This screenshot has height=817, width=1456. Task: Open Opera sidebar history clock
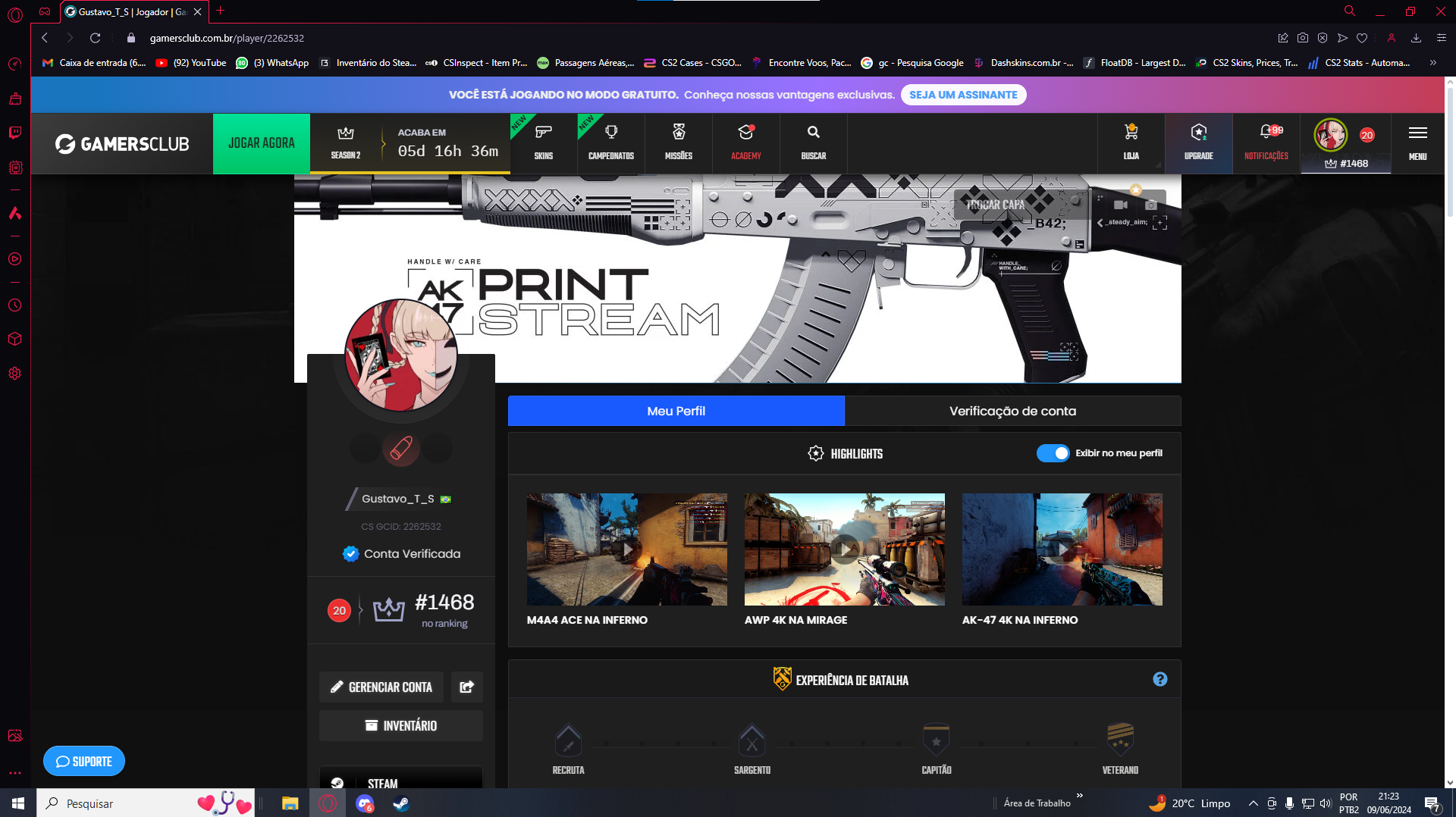(15, 305)
